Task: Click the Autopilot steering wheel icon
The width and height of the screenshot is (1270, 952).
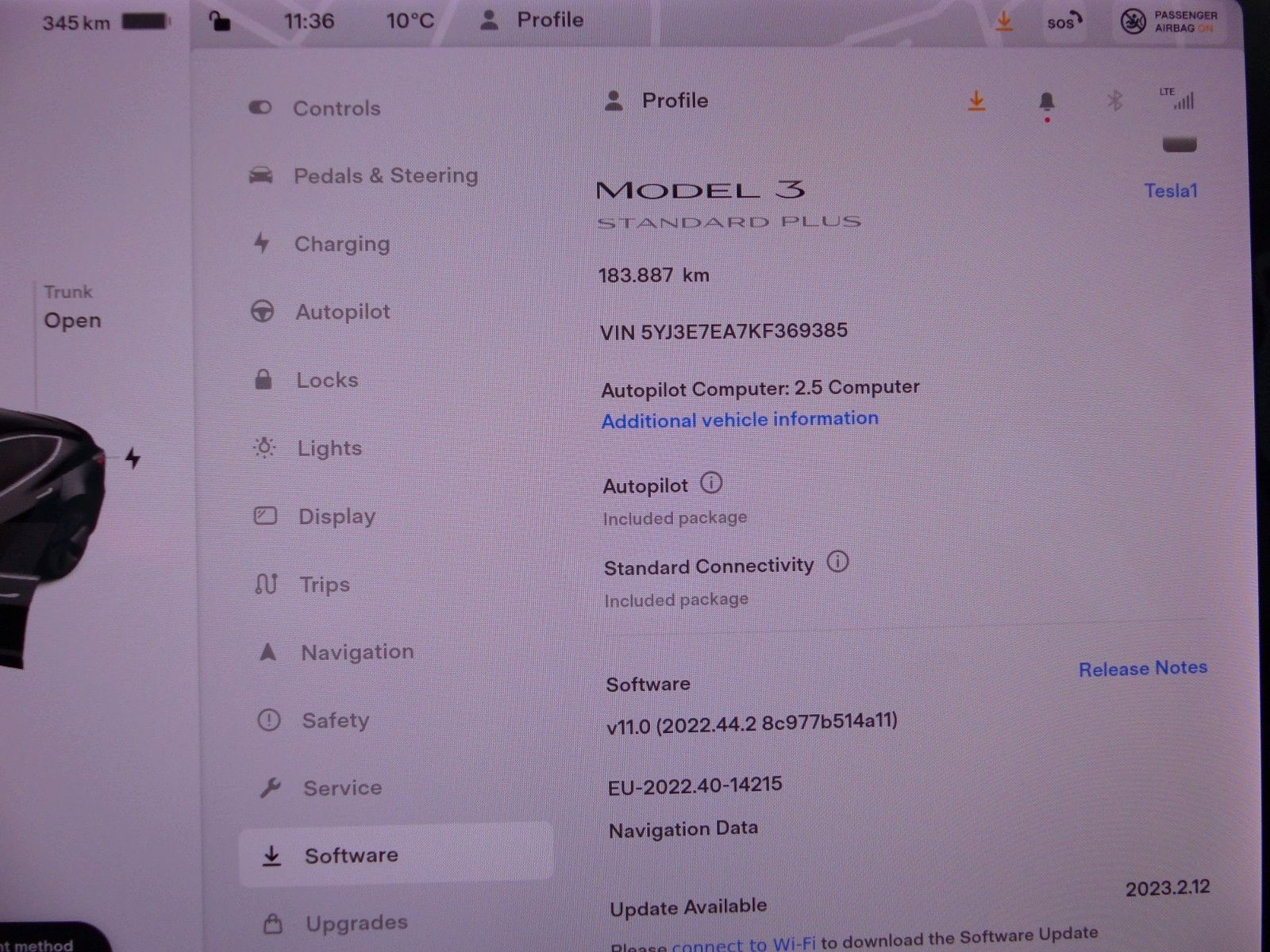Action: pos(263,312)
